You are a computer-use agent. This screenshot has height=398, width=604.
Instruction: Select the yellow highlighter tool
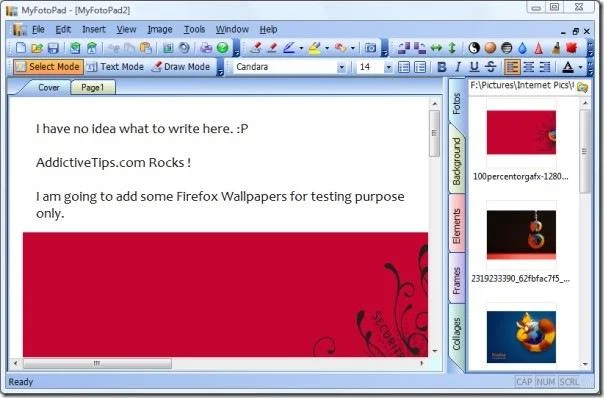(314, 48)
